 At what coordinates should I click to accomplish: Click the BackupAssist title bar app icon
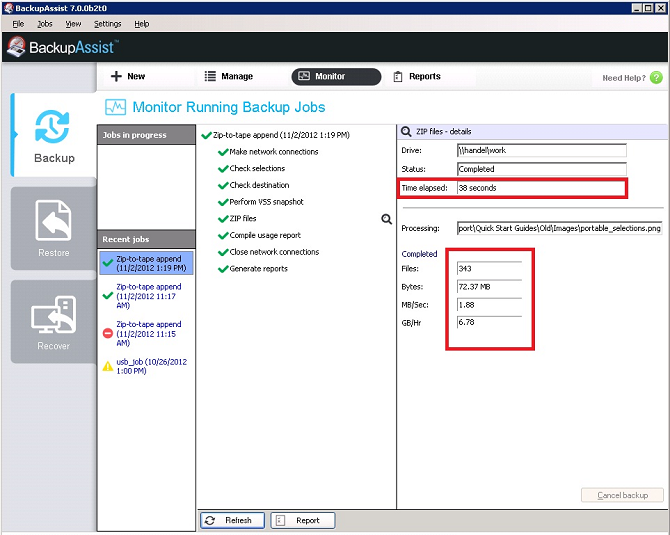click(x=9, y=8)
